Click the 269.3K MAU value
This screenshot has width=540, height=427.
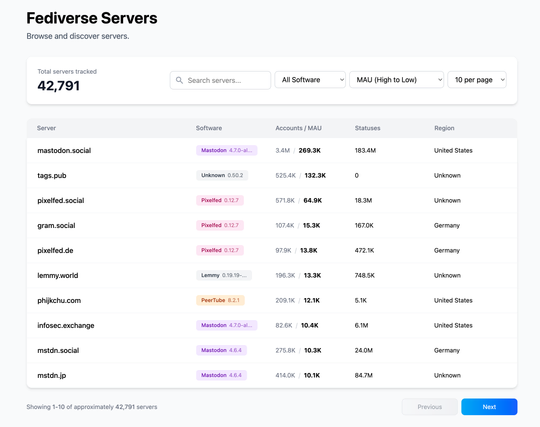[x=310, y=150]
